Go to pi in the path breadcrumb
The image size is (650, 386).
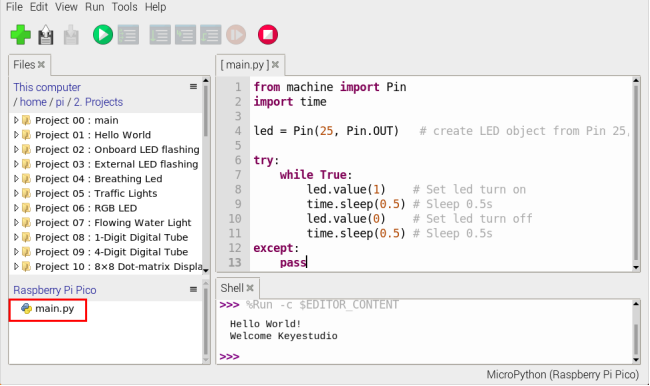[60, 102]
